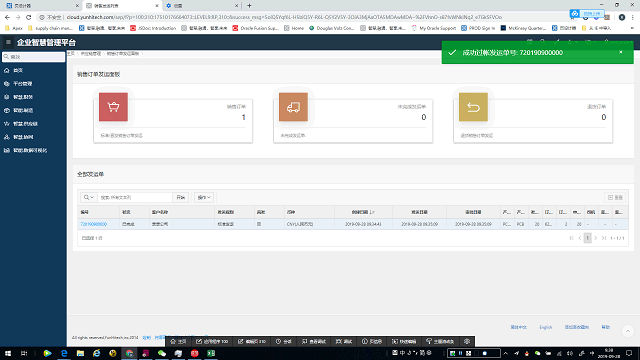
Task: Toggle the hamburger navigation menu
Action: [8, 42]
